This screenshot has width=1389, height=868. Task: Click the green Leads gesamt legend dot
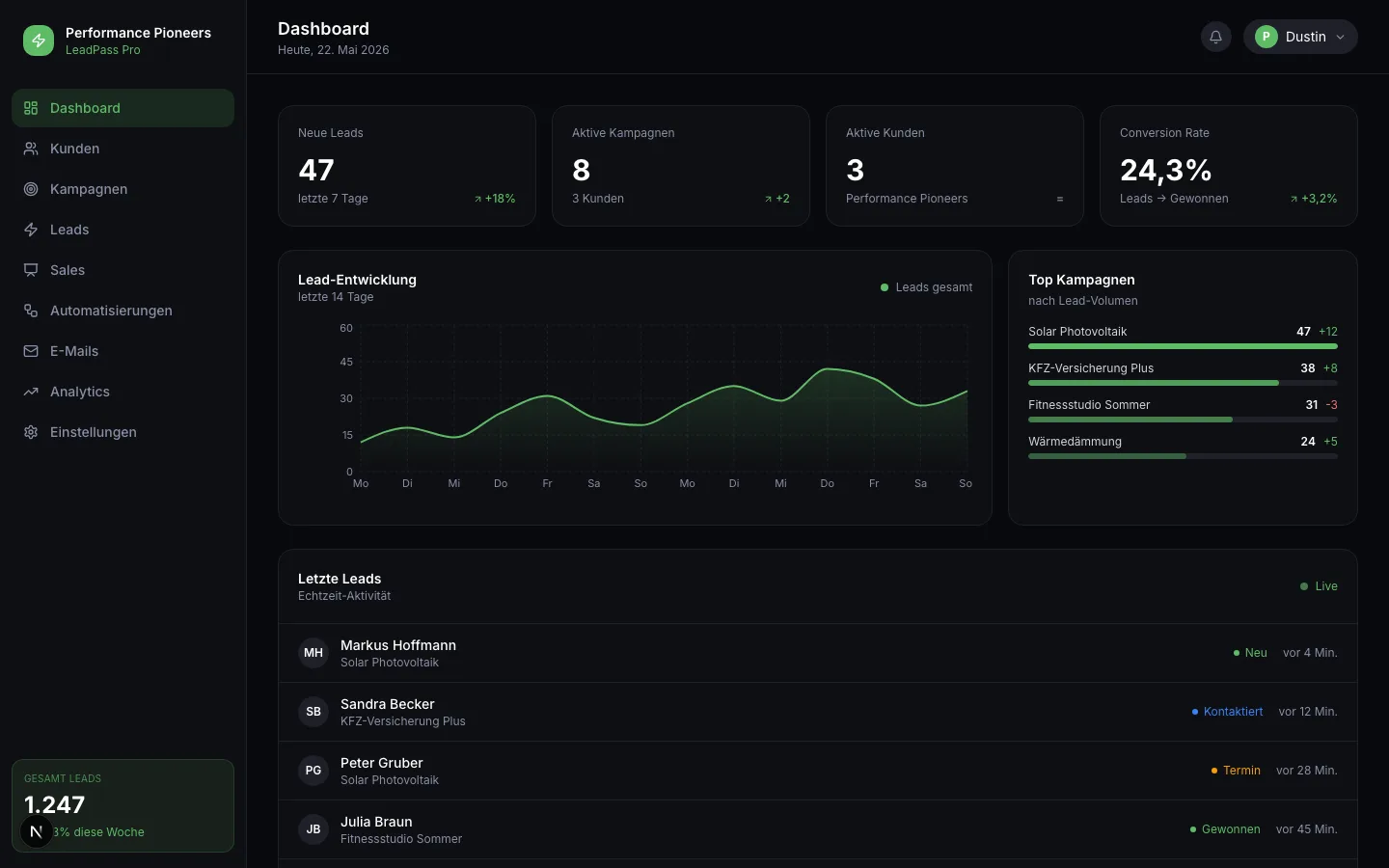[x=885, y=287]
